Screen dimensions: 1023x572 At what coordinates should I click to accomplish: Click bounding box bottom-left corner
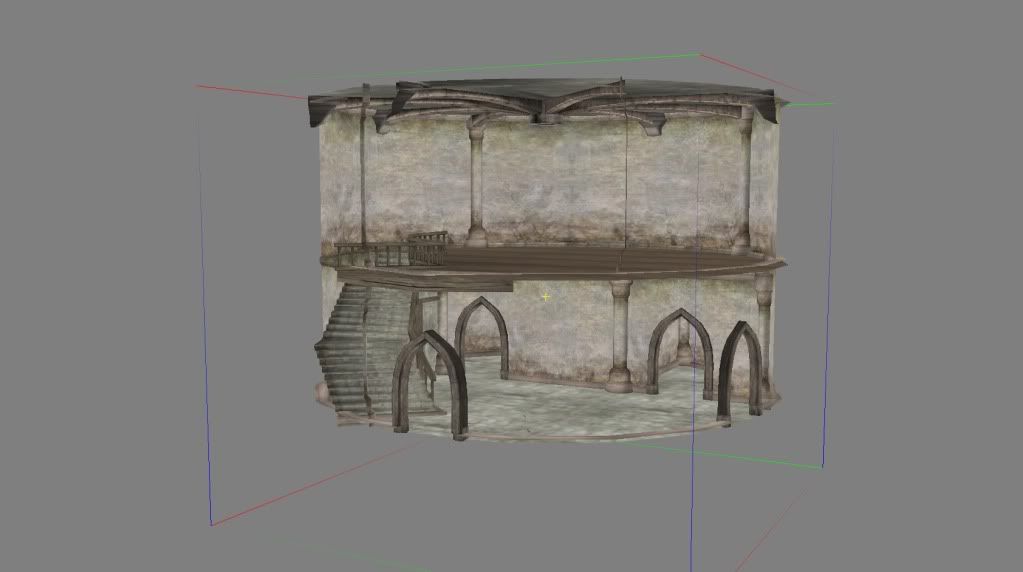click(x=211, y=524)
